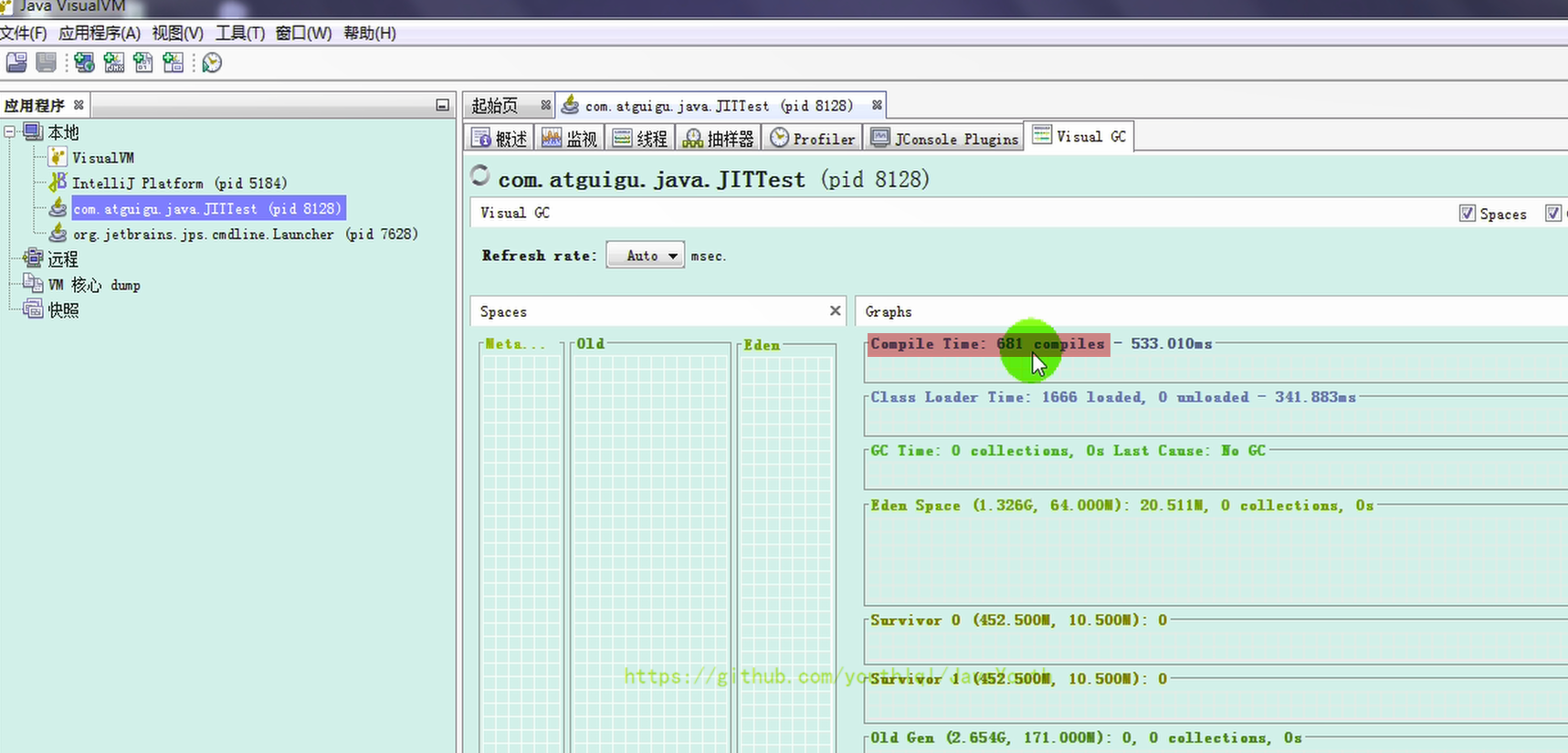
Task: Collapse the 本地 tree node
Action: point(10,132)
